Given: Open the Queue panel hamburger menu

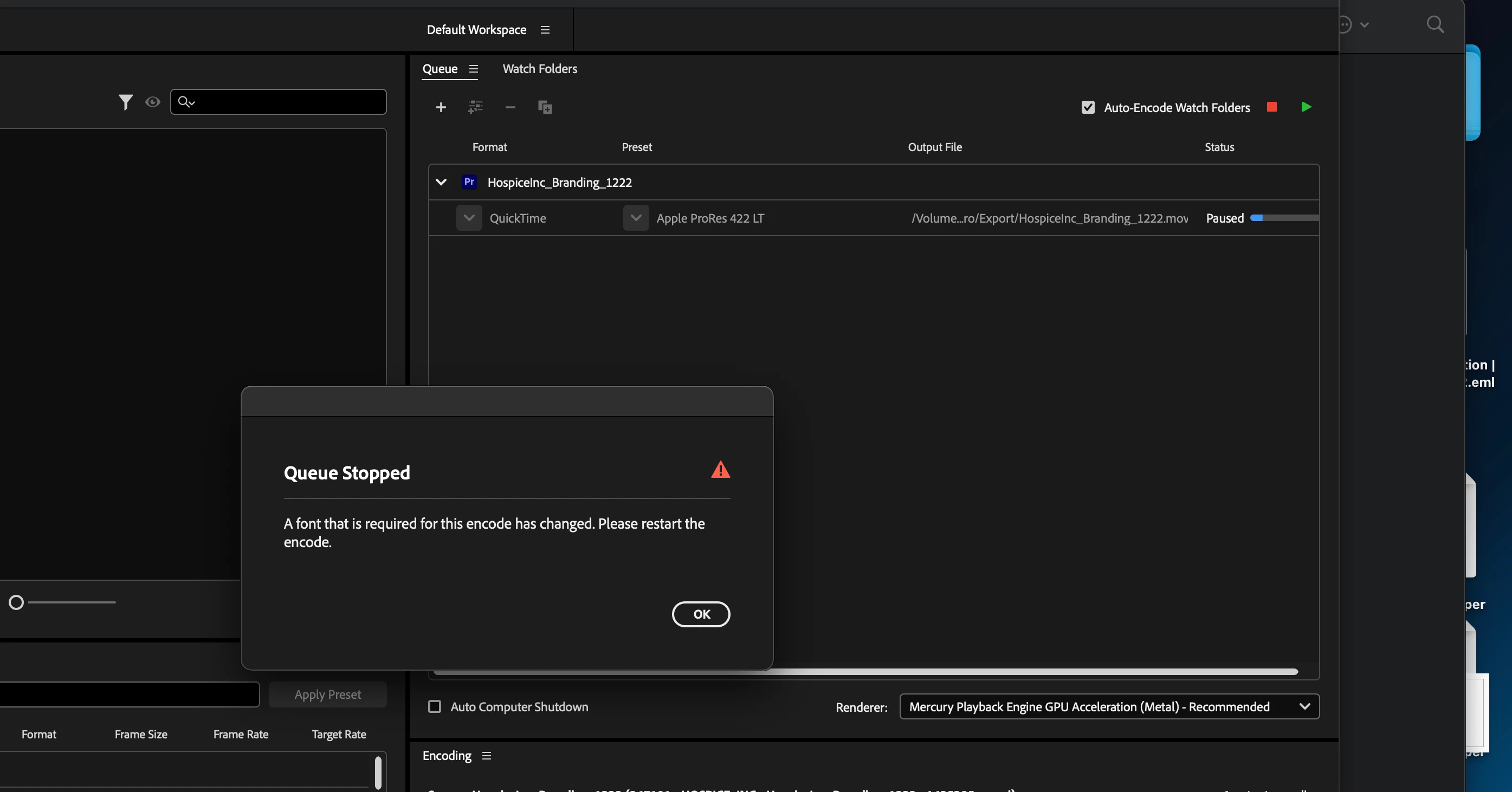Looking at the screenshot, I should click(x=474, y=69).
